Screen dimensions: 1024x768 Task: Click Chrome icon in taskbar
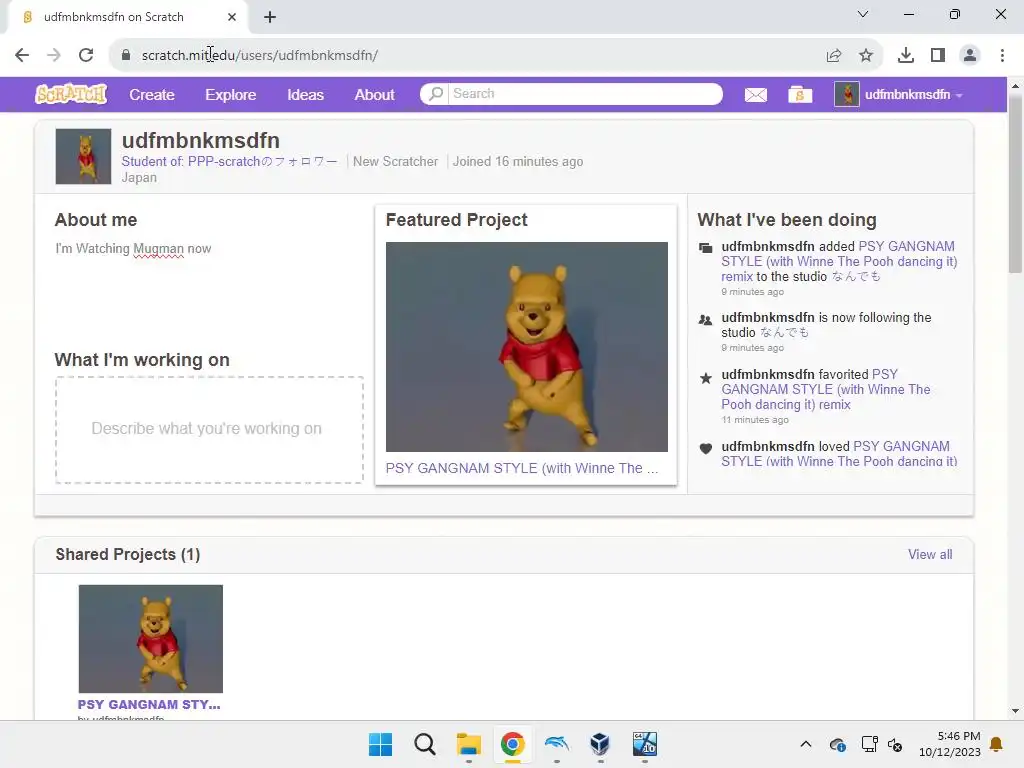513,744
